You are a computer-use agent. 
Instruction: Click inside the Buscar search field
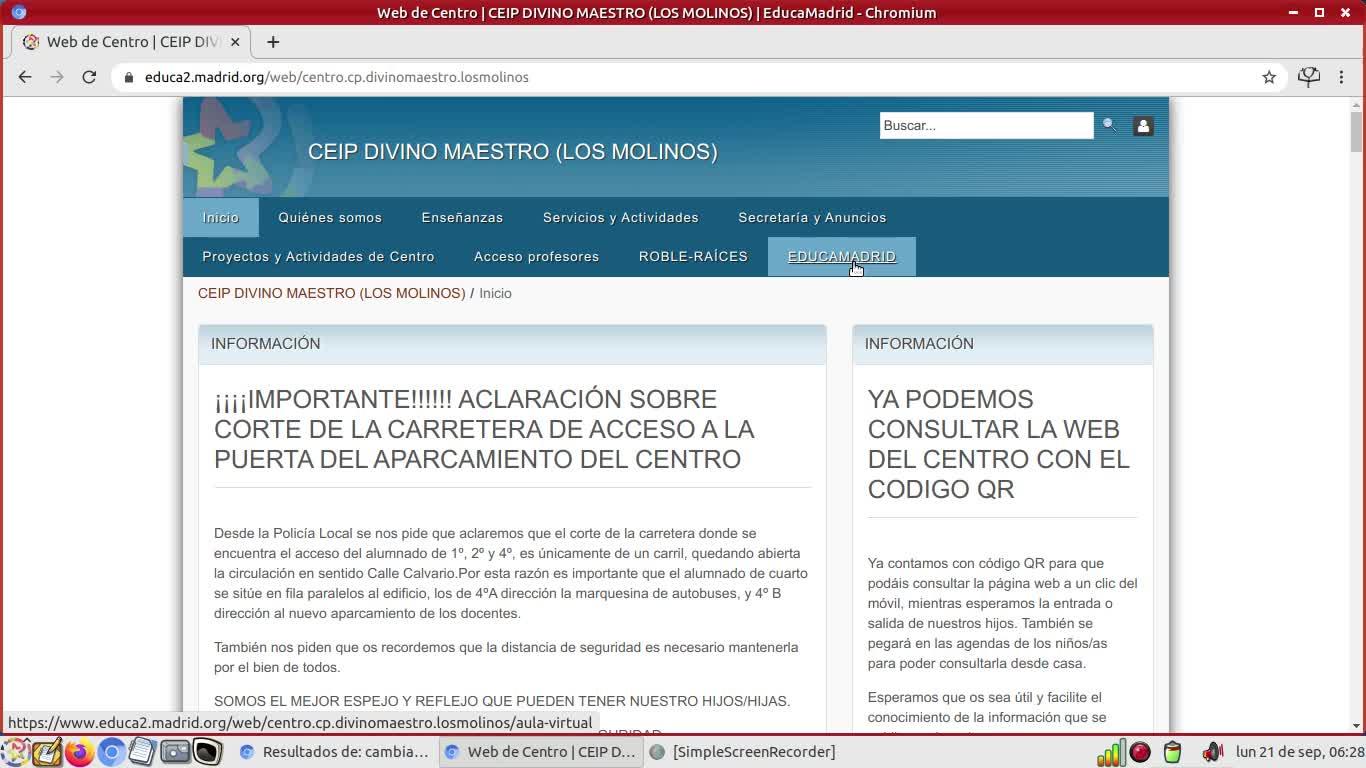coord(986,125)
